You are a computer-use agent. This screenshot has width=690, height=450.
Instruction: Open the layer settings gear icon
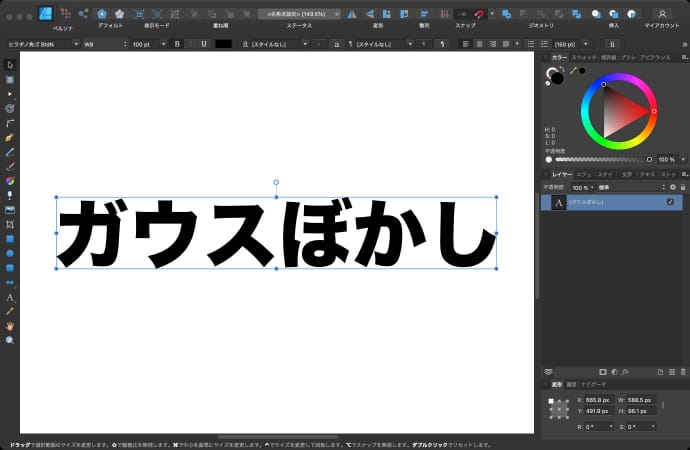coord(673,187)
